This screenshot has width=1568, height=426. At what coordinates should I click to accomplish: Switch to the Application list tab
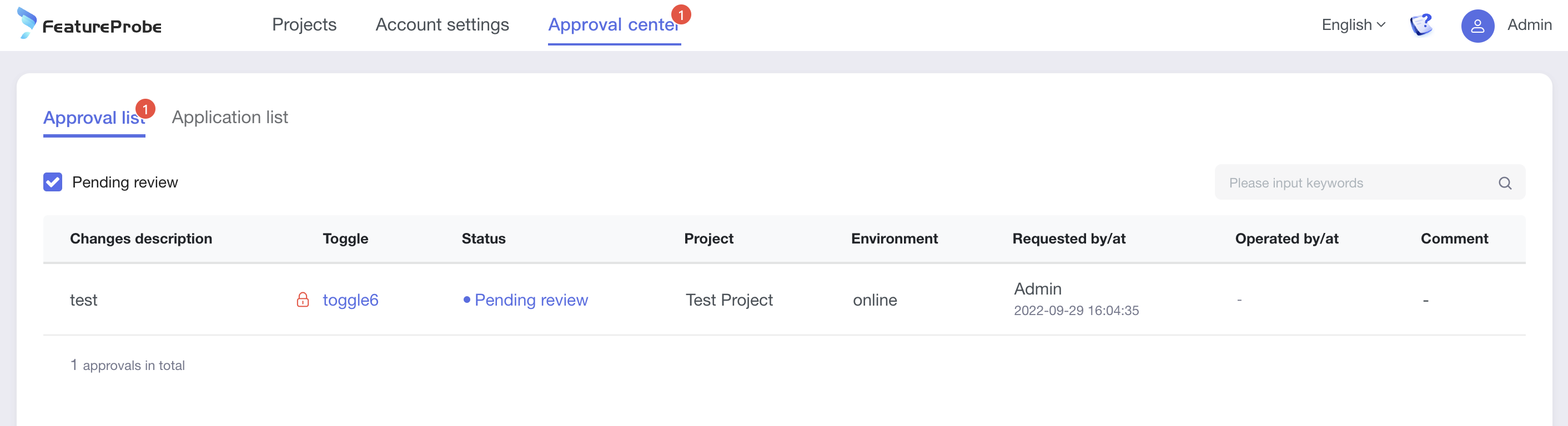229,117
